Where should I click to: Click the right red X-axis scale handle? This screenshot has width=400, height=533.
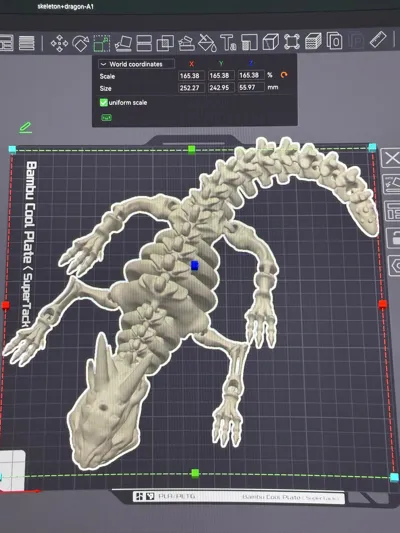click(382, 304)
